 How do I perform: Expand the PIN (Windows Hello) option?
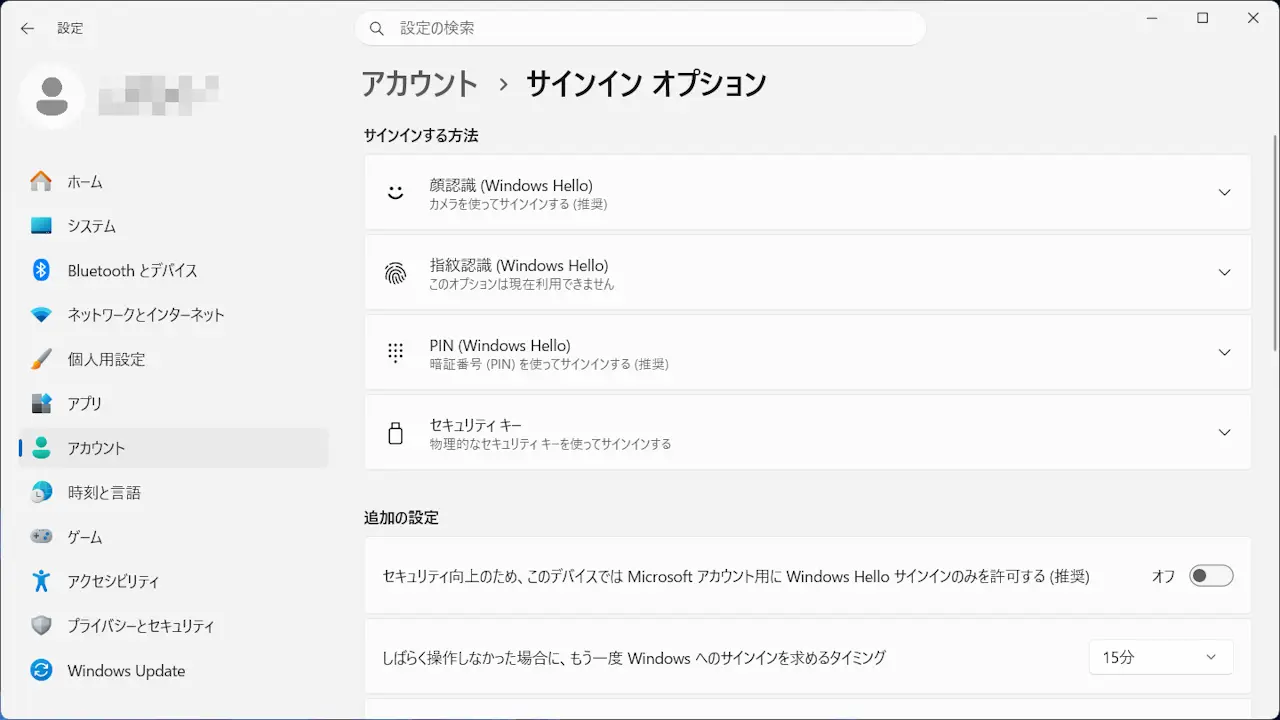[x=1224, y=352]
